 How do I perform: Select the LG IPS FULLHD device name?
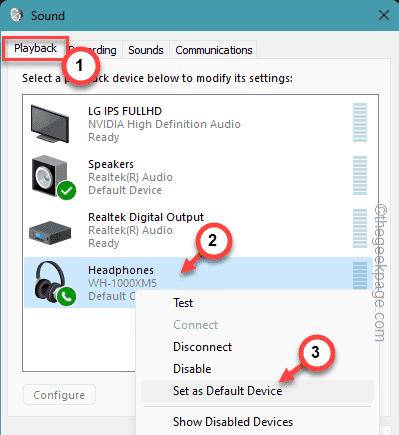(x=125, y=111)
